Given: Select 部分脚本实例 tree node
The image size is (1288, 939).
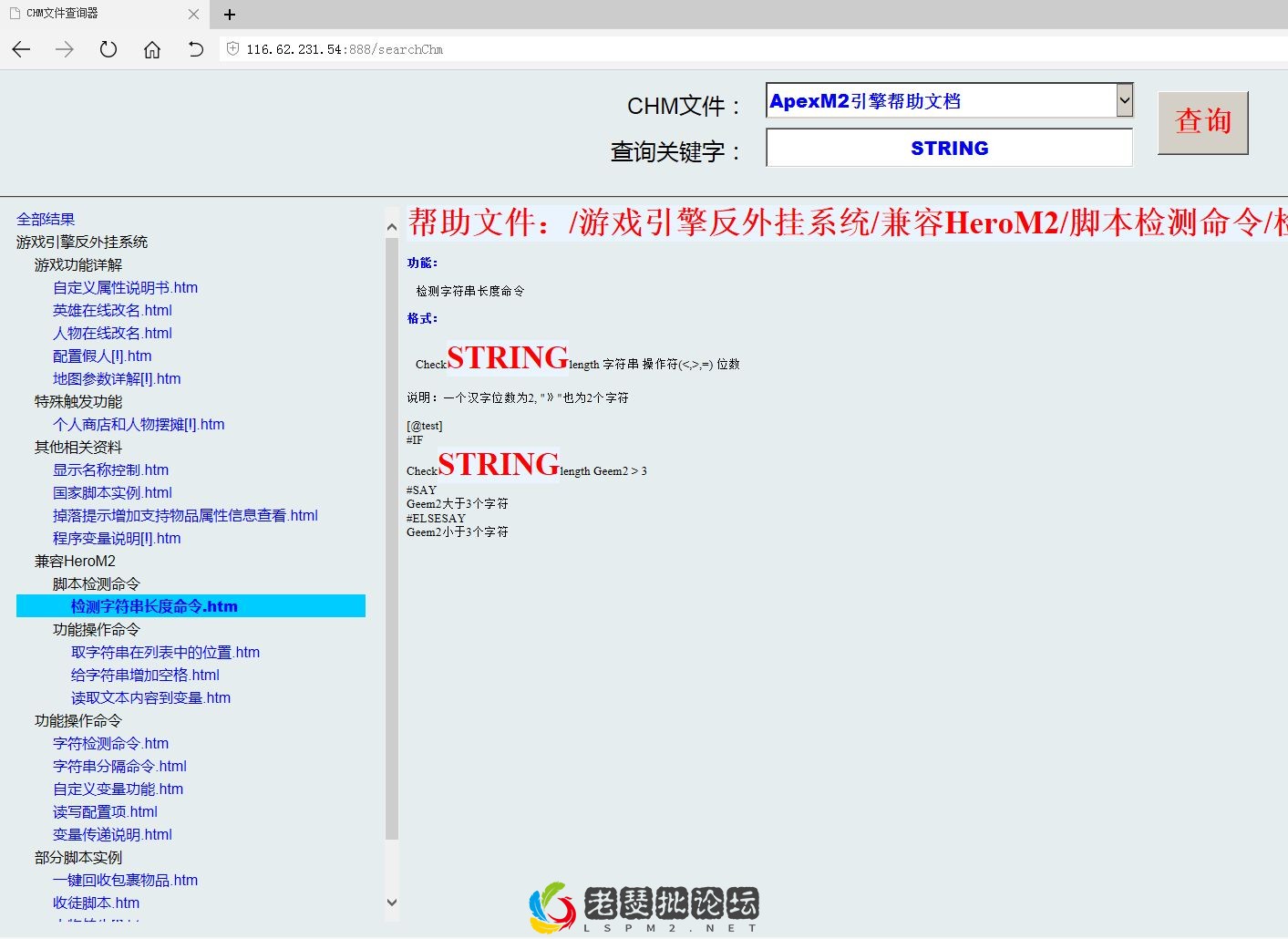Looking at the screenshot, I should [x=78, y=857].
